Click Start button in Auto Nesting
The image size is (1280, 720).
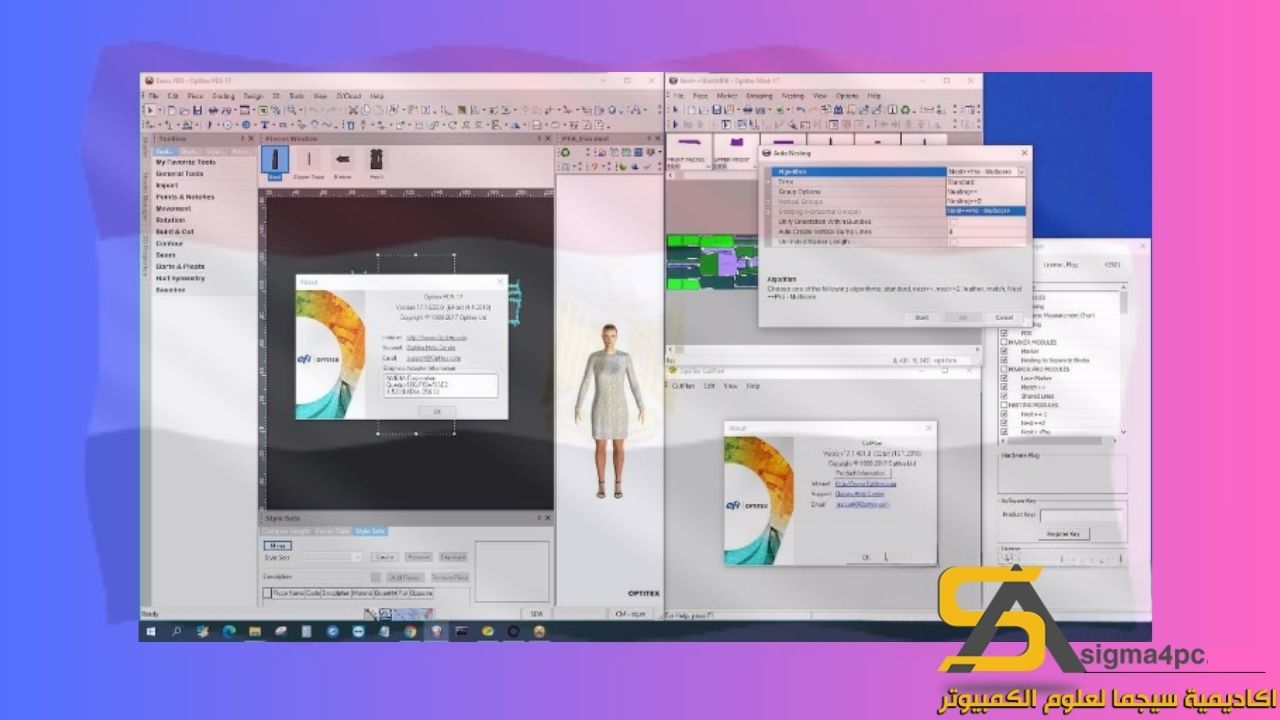921,317
